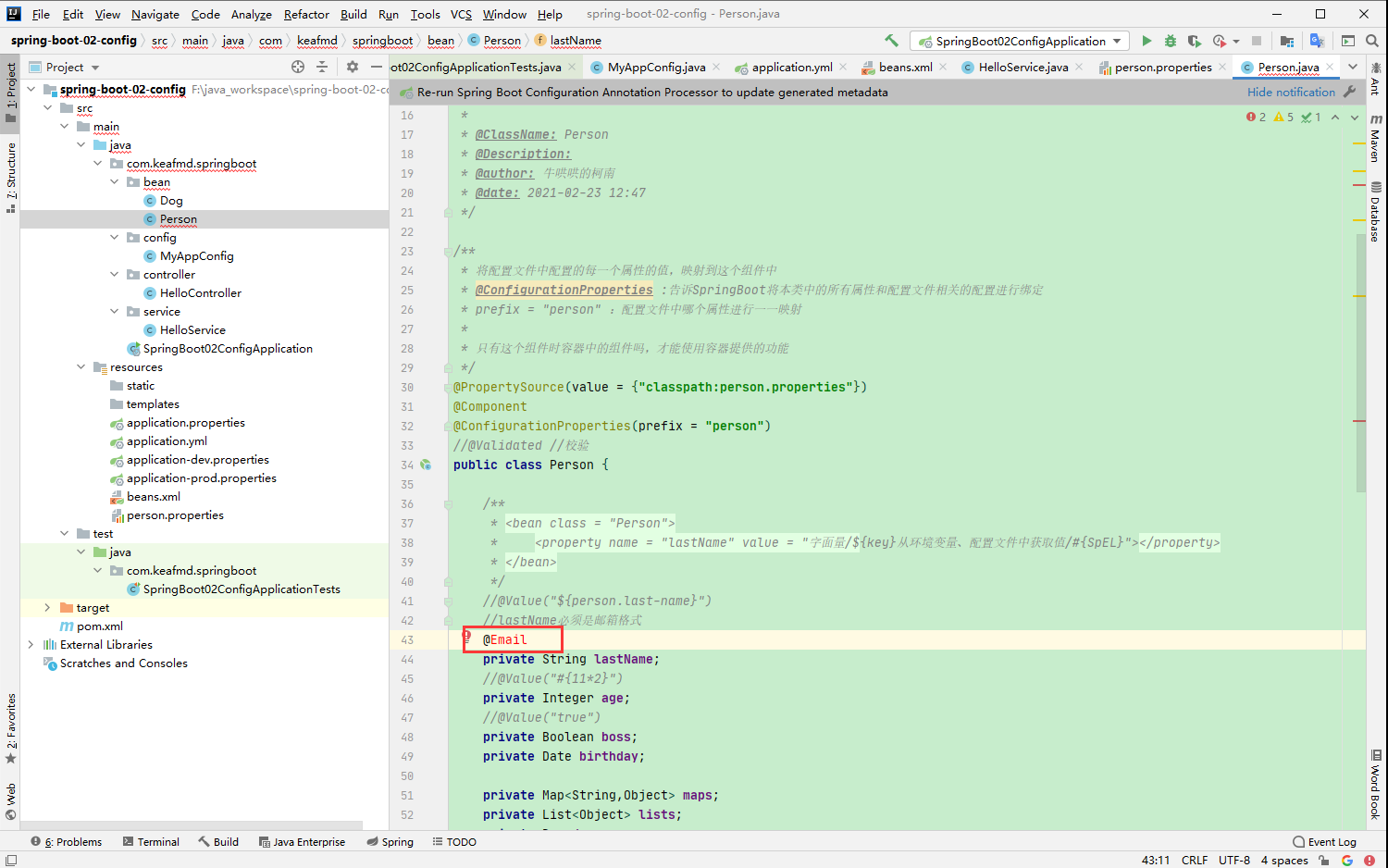Show hidden editor tabs chevron
Viewport: 1388px width, 868px height.
click(x=1353, y=67)
